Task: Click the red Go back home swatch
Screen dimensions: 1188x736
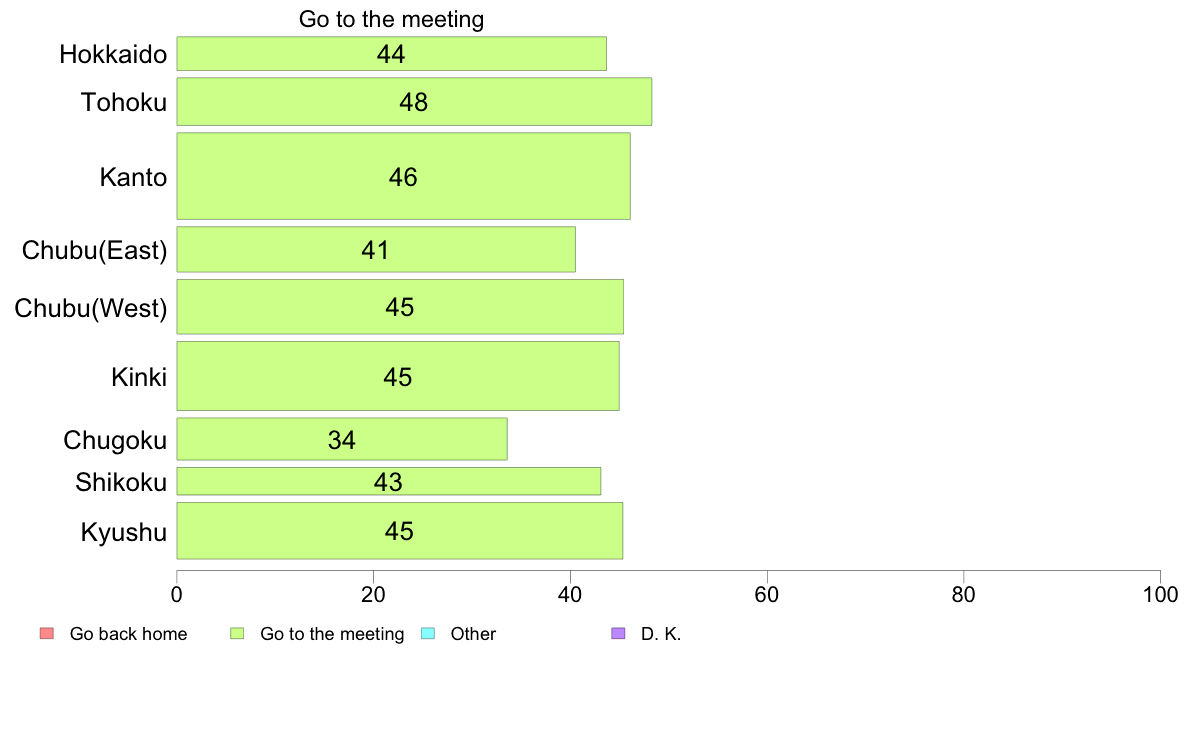Action: pos(47,634)
